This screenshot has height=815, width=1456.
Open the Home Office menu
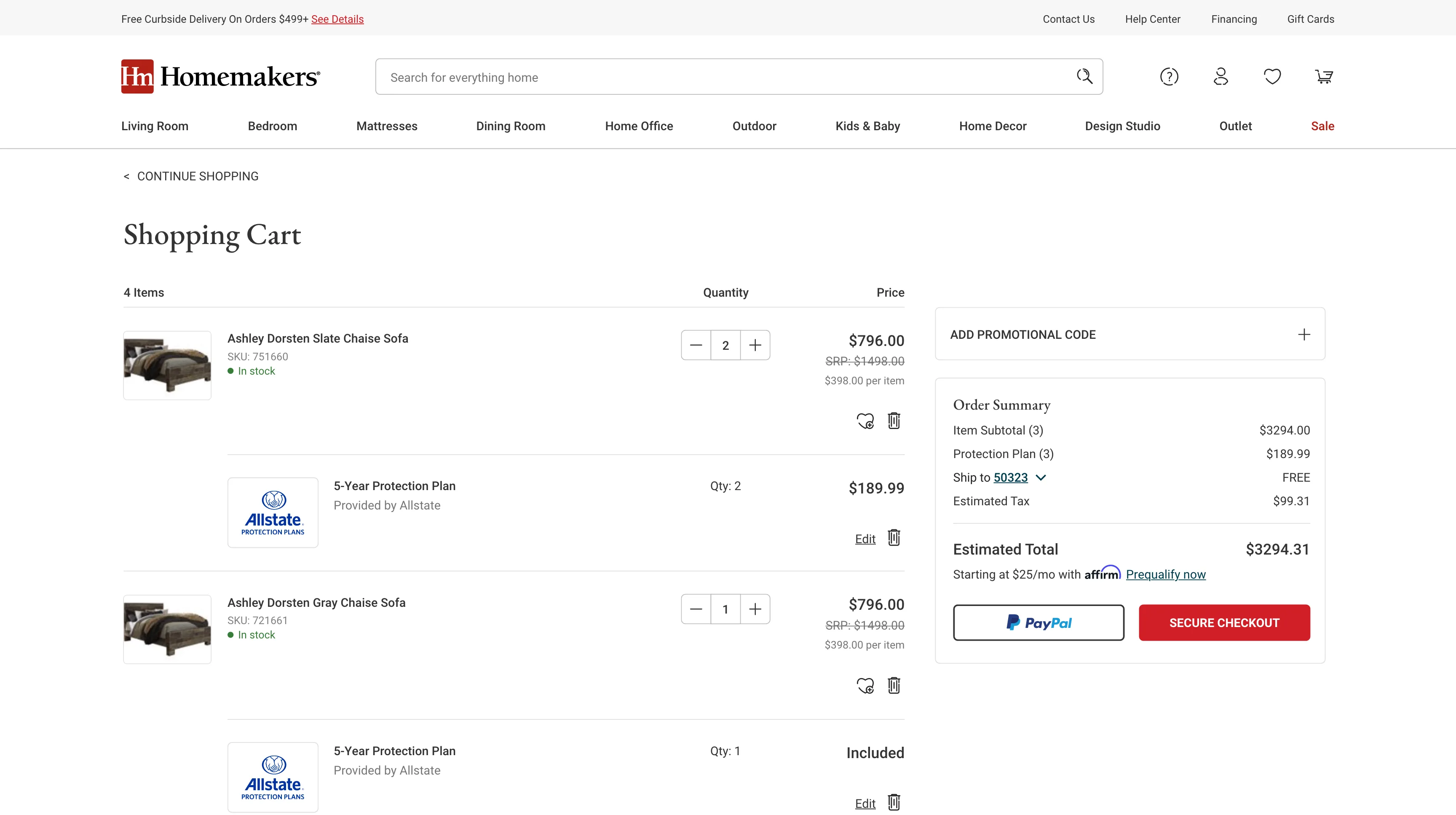click(639, 126)
